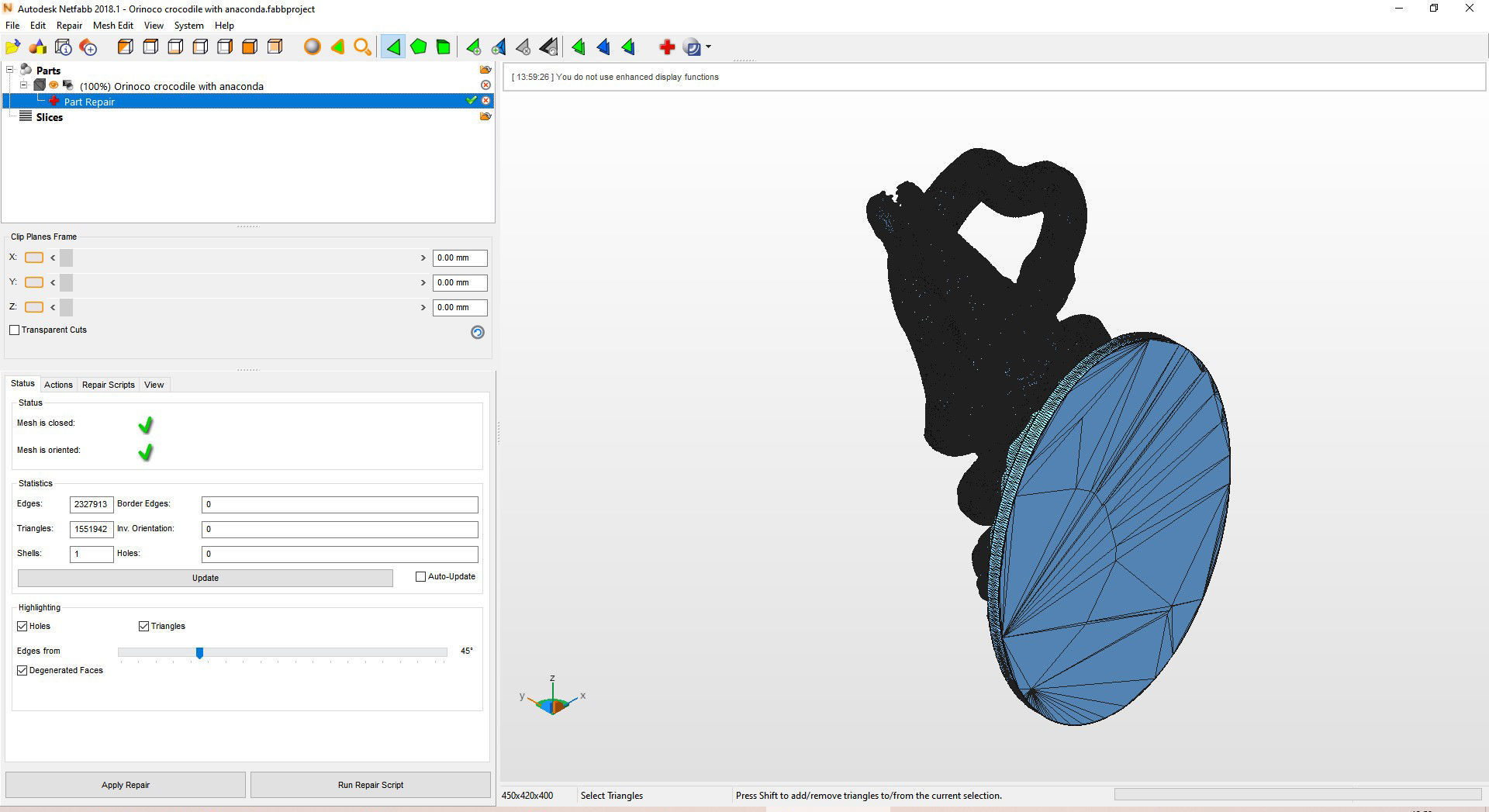
Task: Click the Run Repair Script button
Action: [x=371, y=785]
